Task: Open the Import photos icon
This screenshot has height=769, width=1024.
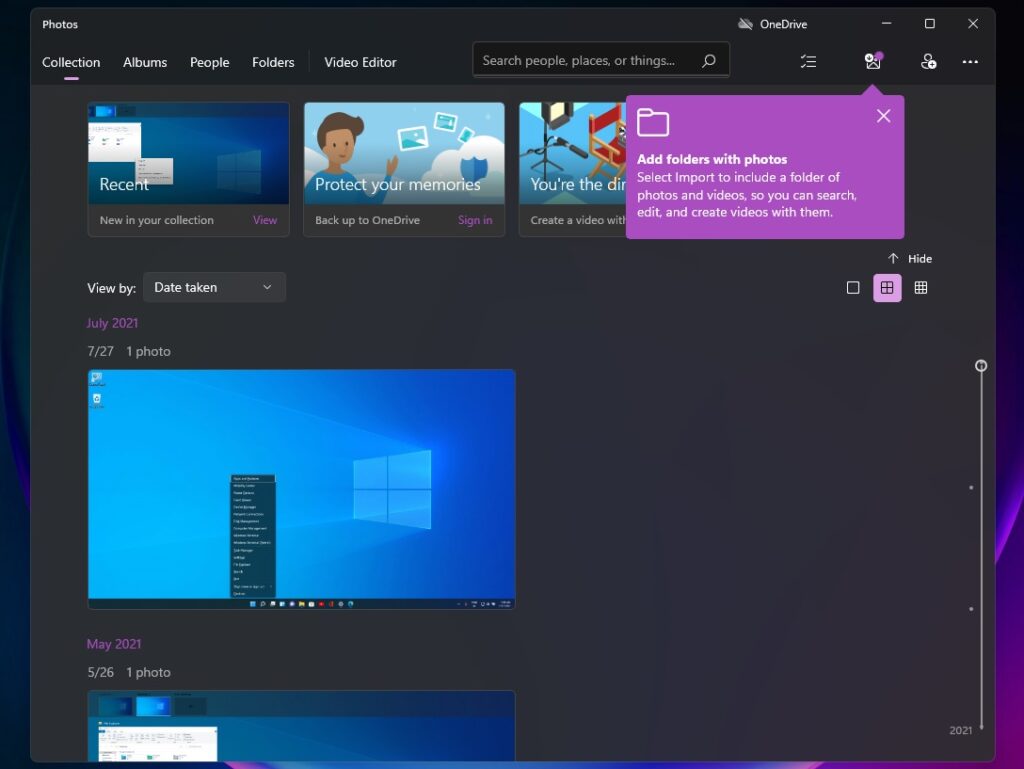Action: tap(872, 61)
